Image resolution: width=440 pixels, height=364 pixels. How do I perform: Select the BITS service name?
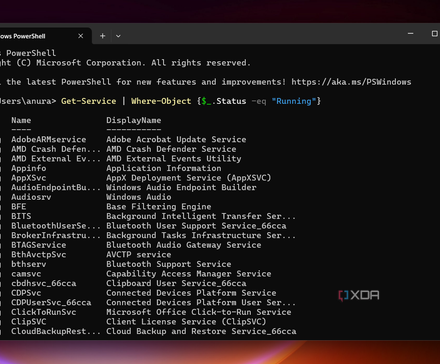21,216
